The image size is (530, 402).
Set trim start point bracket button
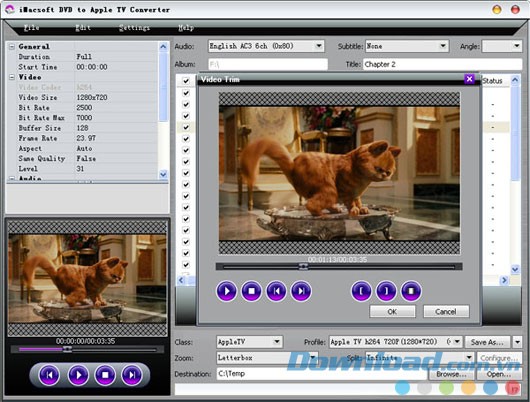pyautogui.click(x=361, y=291)
